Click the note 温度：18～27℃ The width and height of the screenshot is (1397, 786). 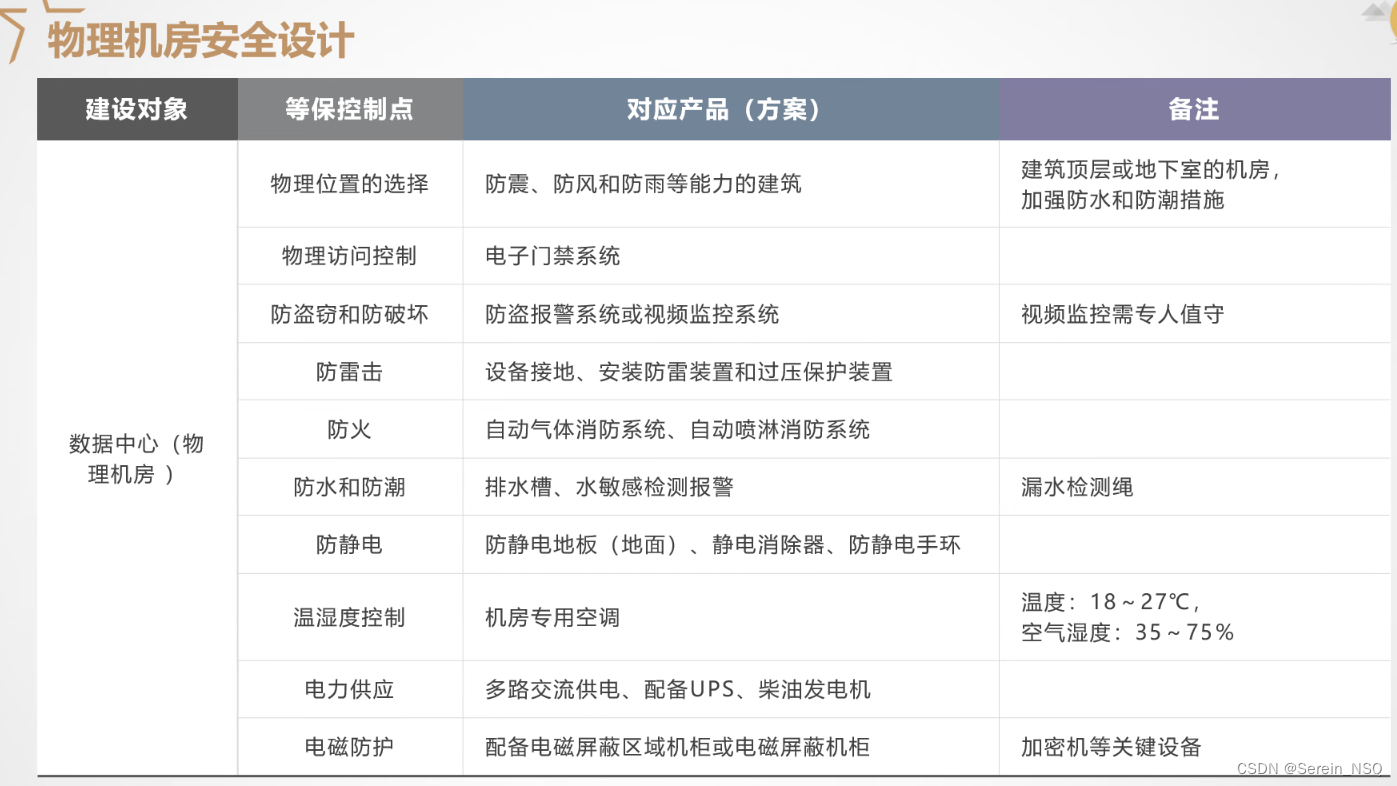coord(1110,602)
